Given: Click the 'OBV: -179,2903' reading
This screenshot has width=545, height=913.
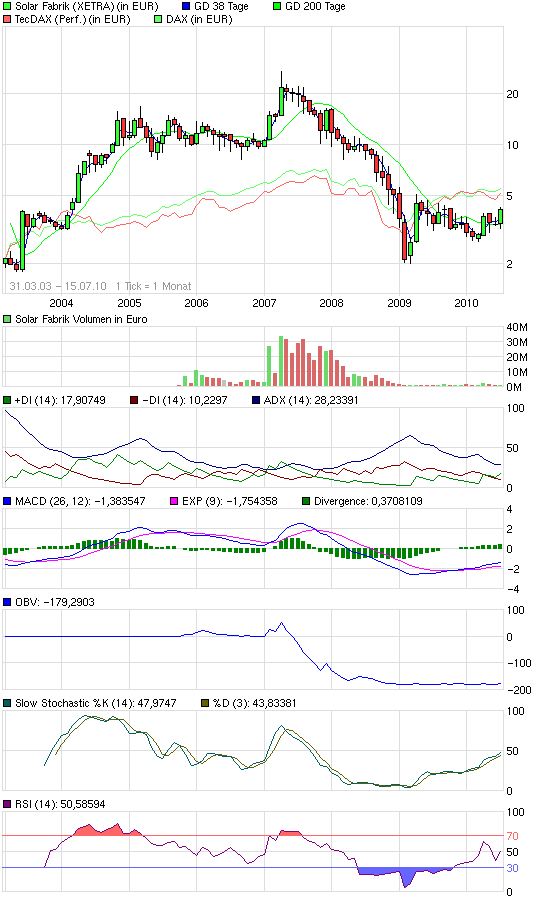Looking at the screenshot, I should pos(55,602).
